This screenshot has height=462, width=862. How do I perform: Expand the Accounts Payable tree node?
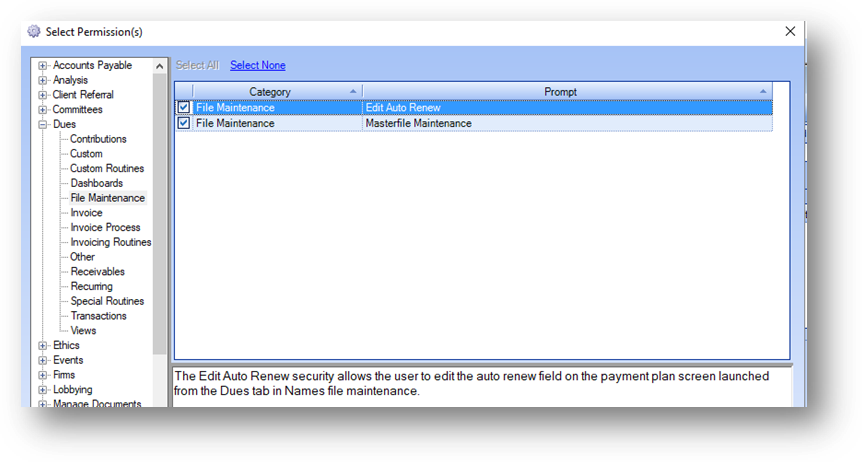point(43,66)
